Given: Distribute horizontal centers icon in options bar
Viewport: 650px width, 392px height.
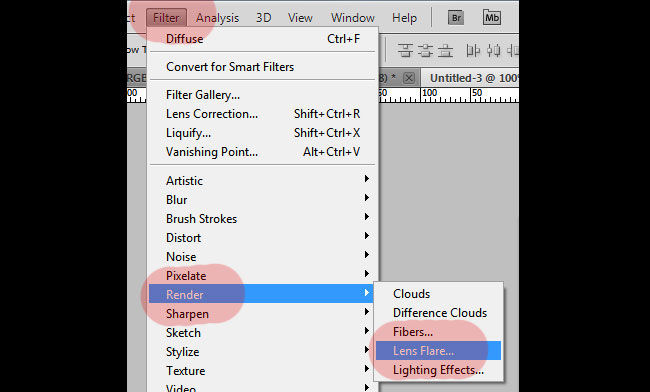Looking at the screenshot, I should [x=493, y=50].
